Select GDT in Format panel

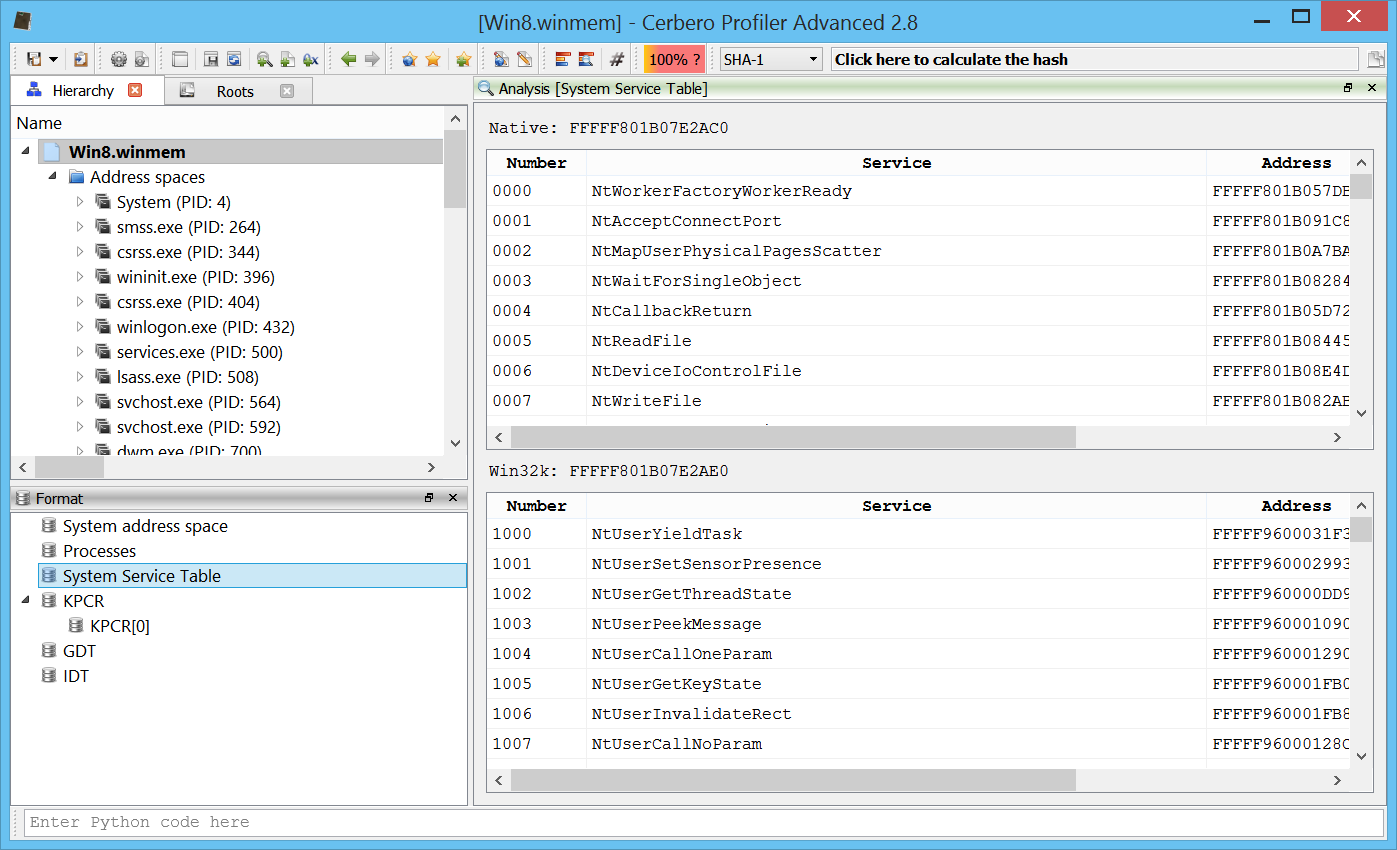[x=79, y=651]
